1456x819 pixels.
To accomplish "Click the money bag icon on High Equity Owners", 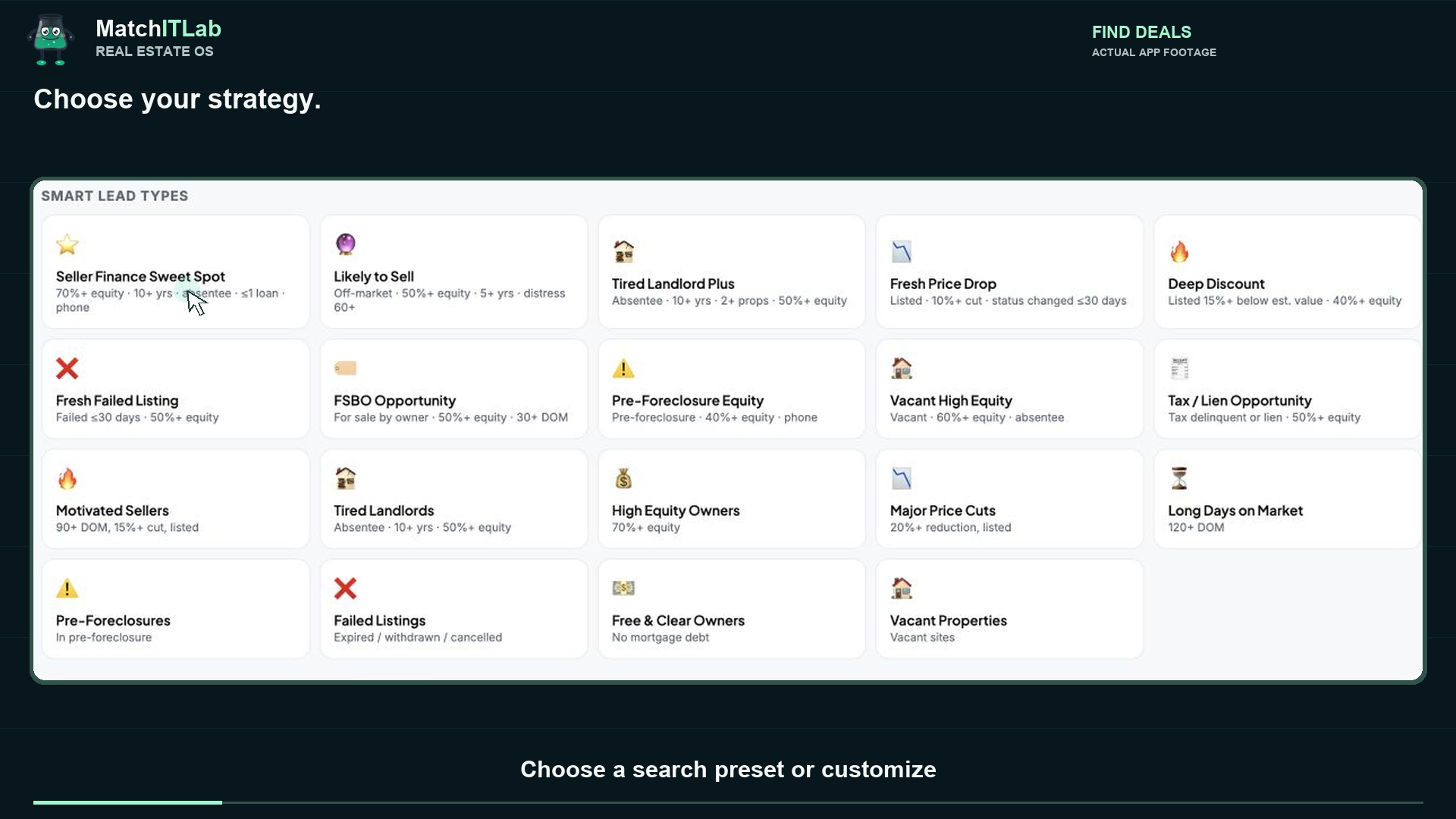I will pos(623,479).
